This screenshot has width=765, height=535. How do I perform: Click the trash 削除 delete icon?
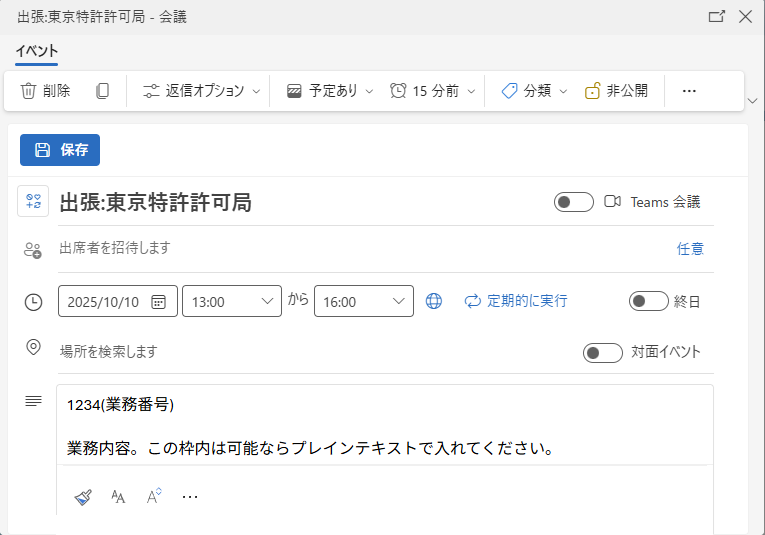(x=28, y=91)
